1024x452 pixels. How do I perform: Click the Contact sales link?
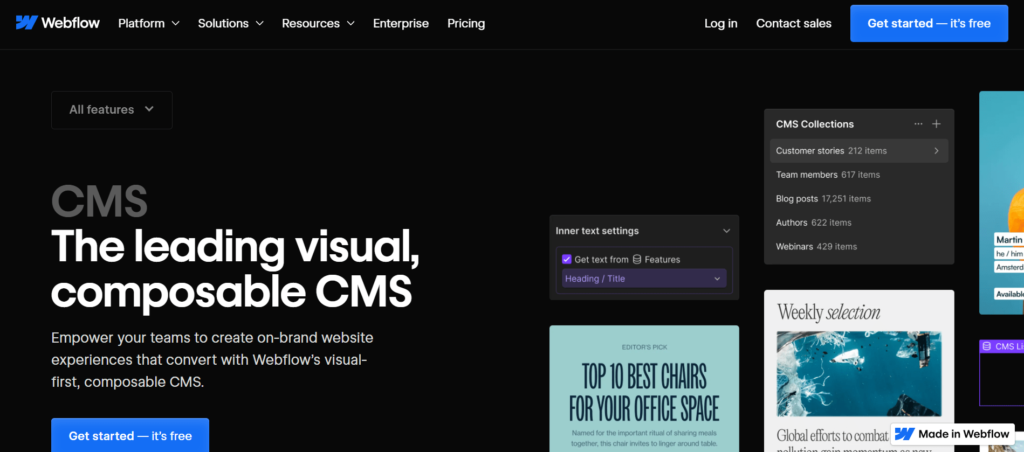pos(793,24)
